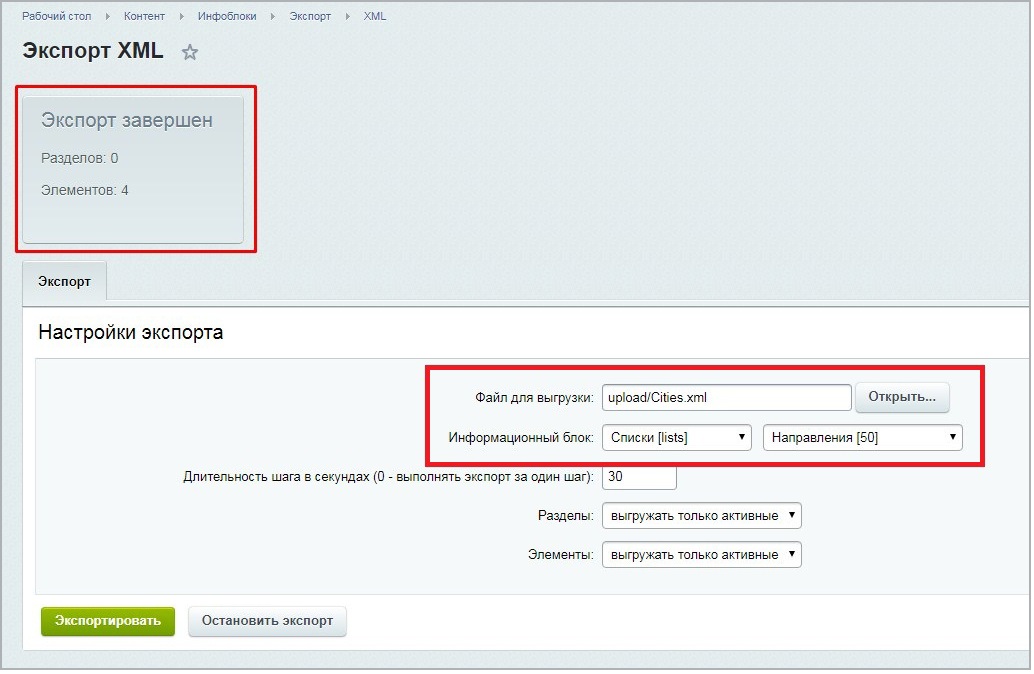Expand the Разделы export filter dropdown
The height and width of the screenshot is (674, 1034).
click(x=701, y=516)
